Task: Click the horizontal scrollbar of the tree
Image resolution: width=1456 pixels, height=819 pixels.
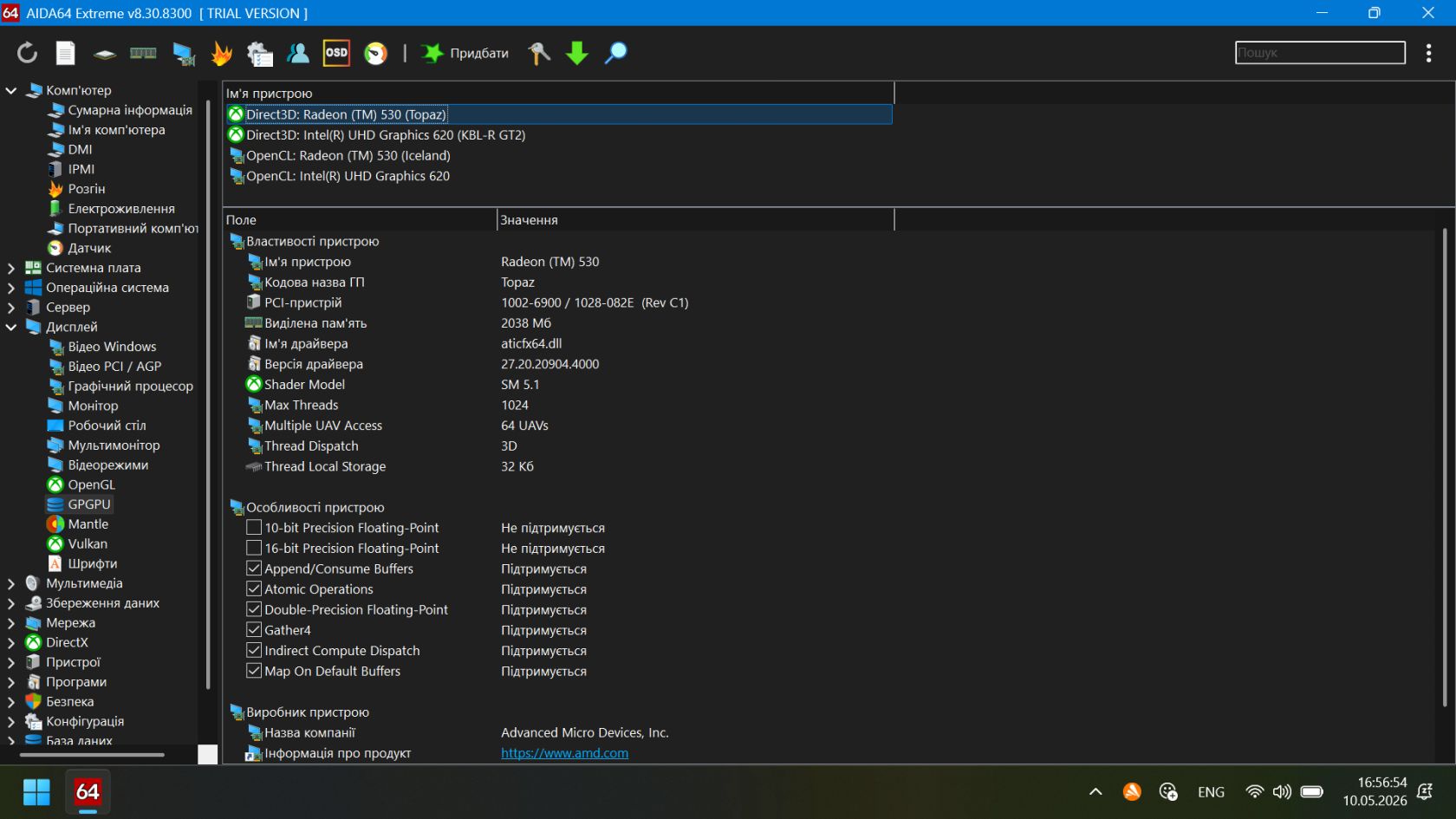Action: (x=92, y=755)
